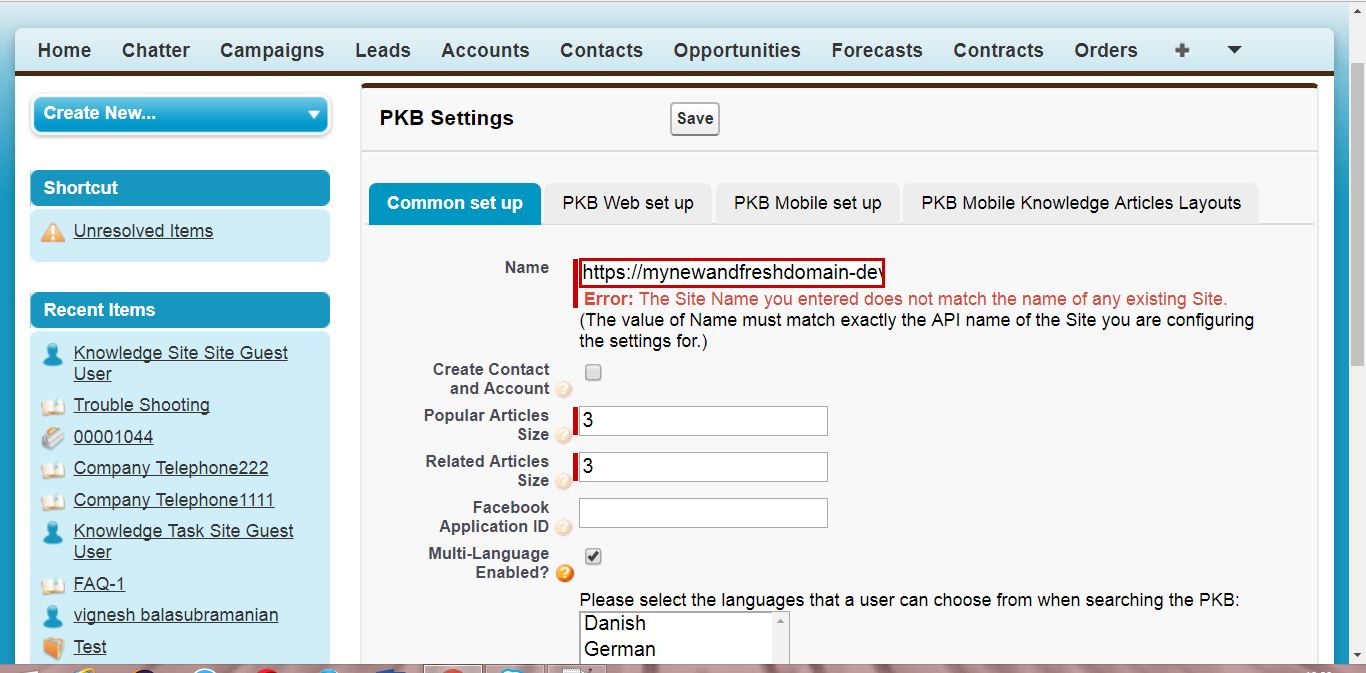Screen dimensions: 1366x673
Task: Open the Company Telephone222 link
Action: coord(171,468)
